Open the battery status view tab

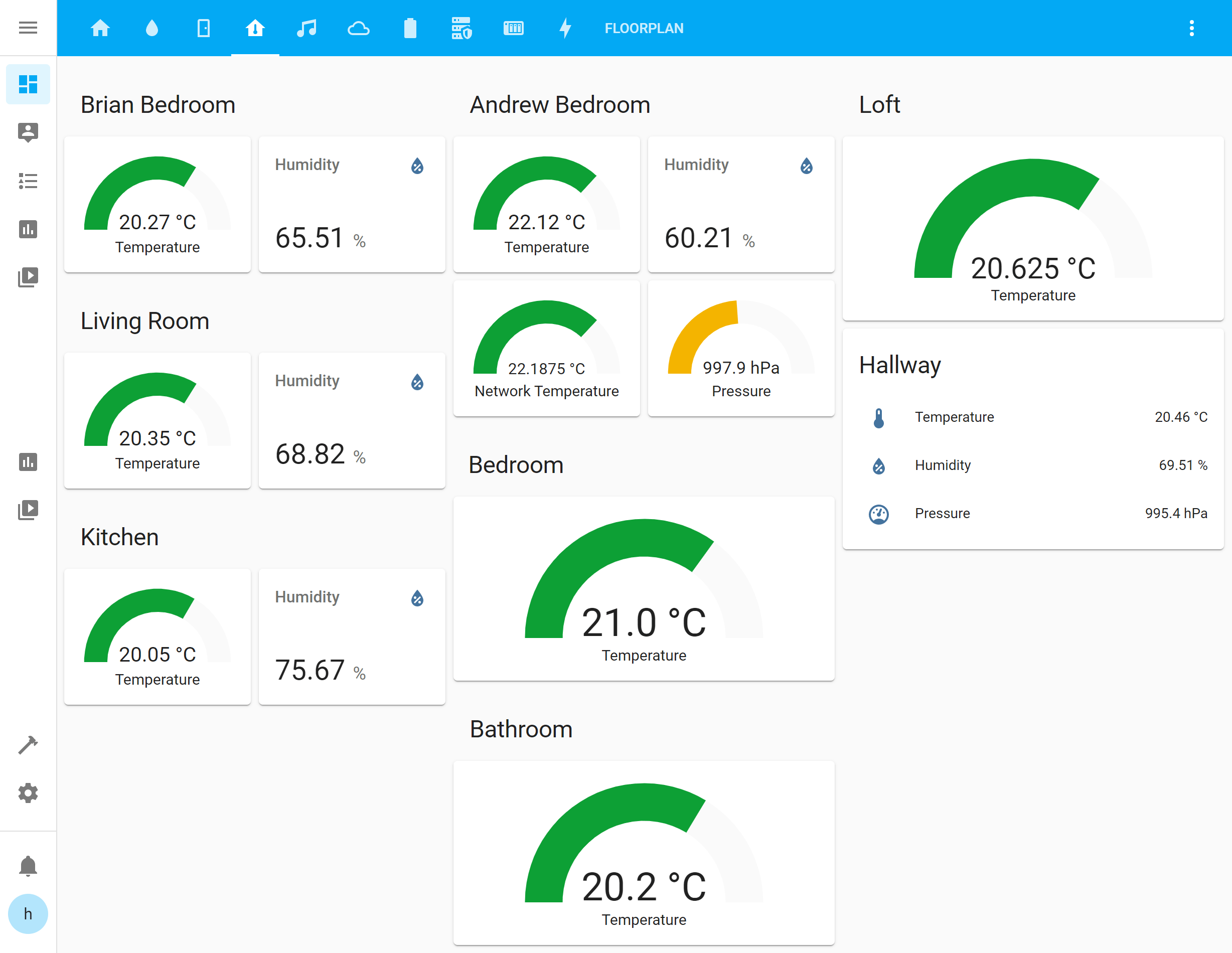click(x=411, y=28)
